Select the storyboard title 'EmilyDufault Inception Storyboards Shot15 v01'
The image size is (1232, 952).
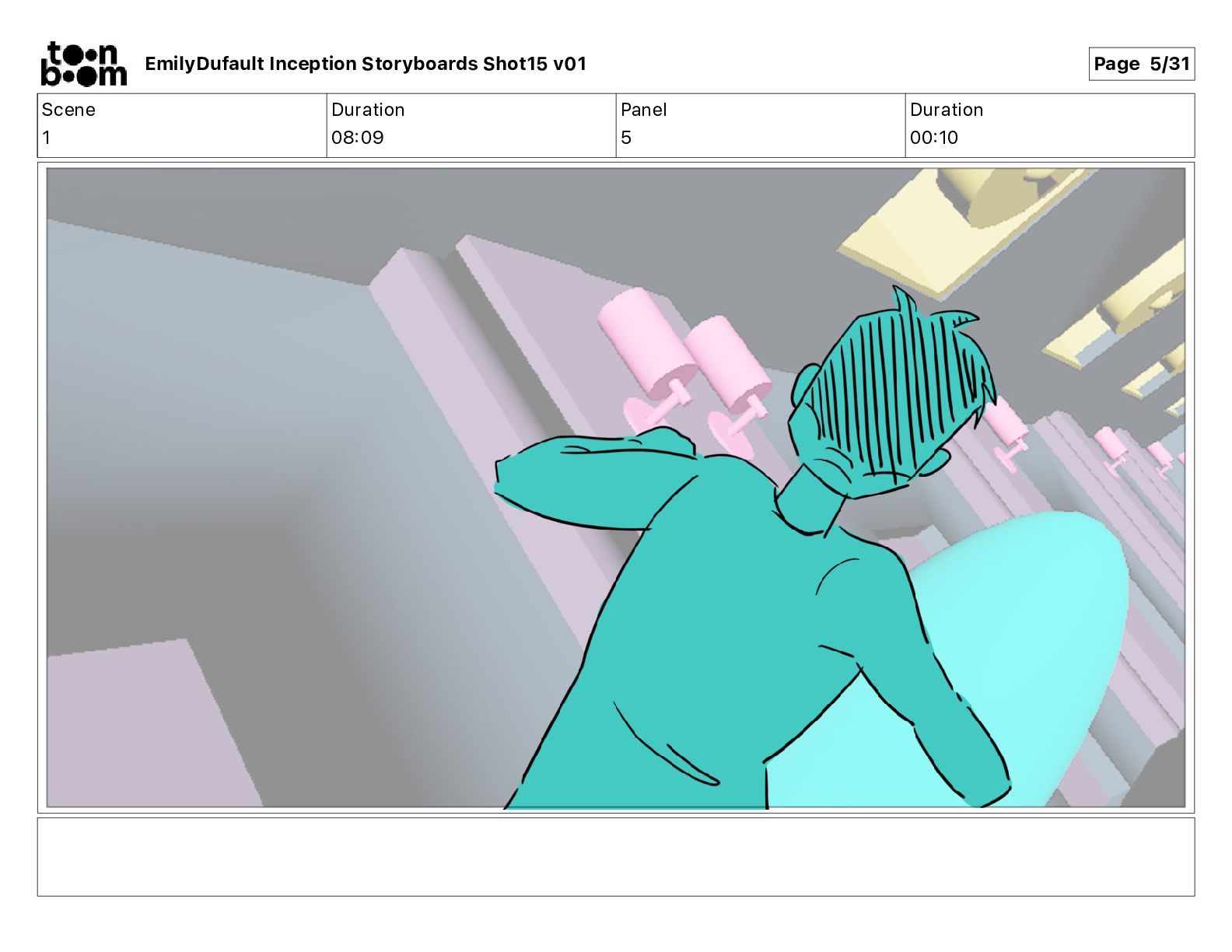coord(366,64)
